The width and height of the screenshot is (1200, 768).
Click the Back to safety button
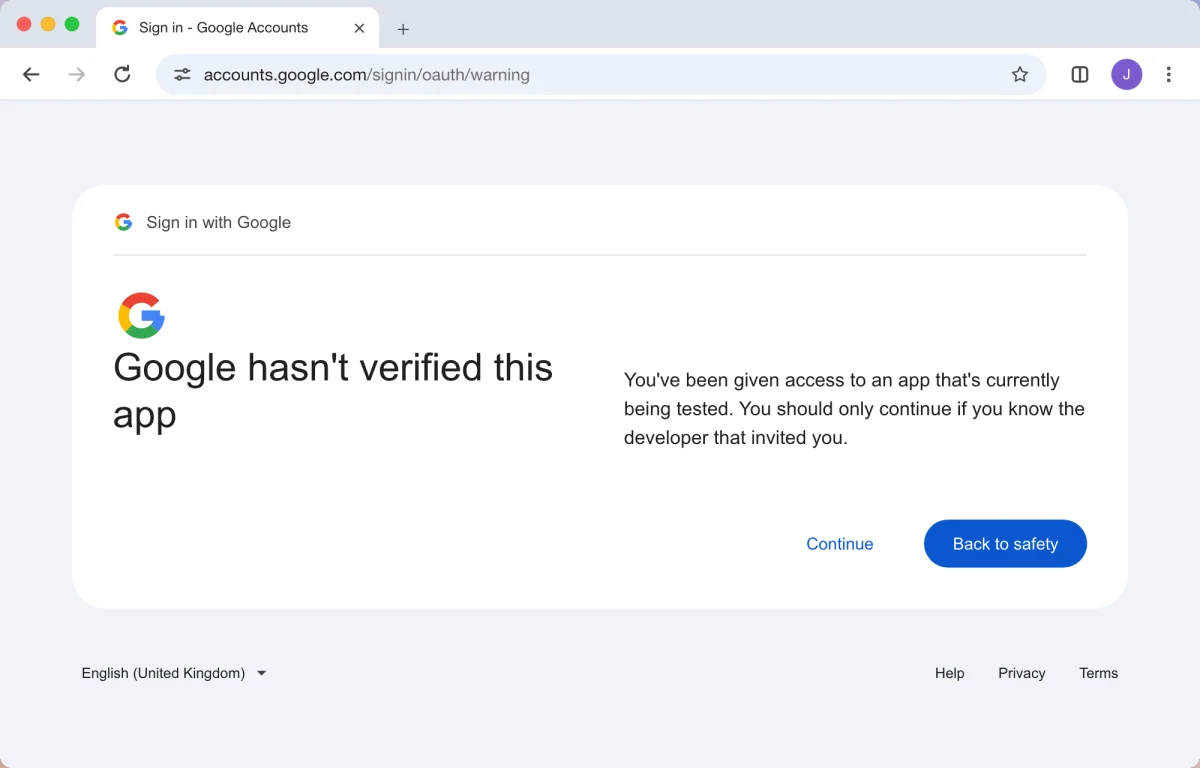pyautogui.click(x=1005, y=544)
